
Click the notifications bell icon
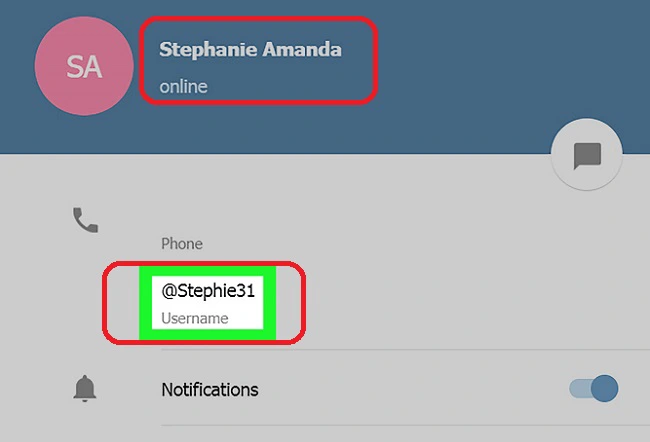[x=85, y=389]
